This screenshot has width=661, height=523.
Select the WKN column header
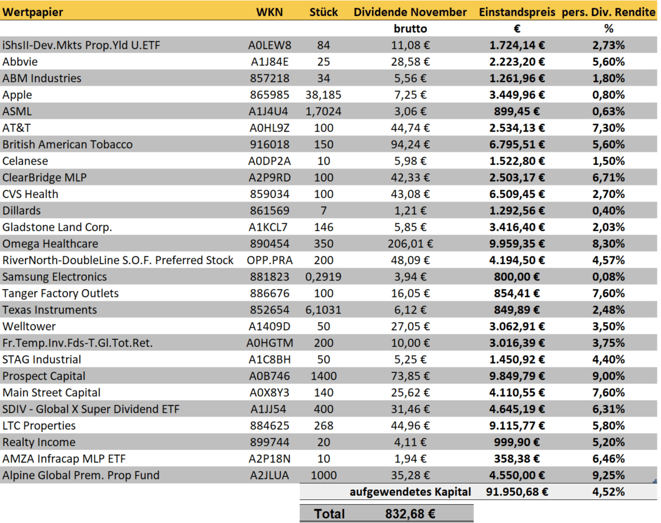(x=269, y=12)
